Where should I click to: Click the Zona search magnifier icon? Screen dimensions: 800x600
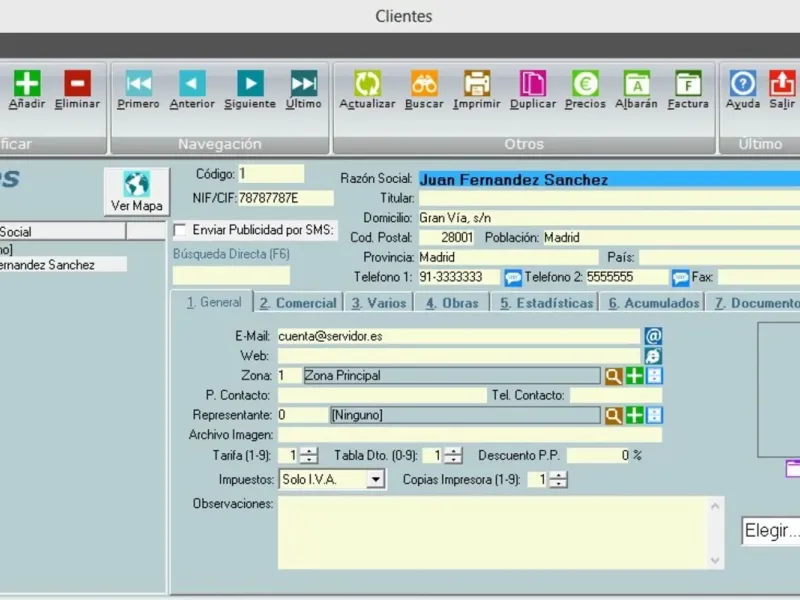613,376
